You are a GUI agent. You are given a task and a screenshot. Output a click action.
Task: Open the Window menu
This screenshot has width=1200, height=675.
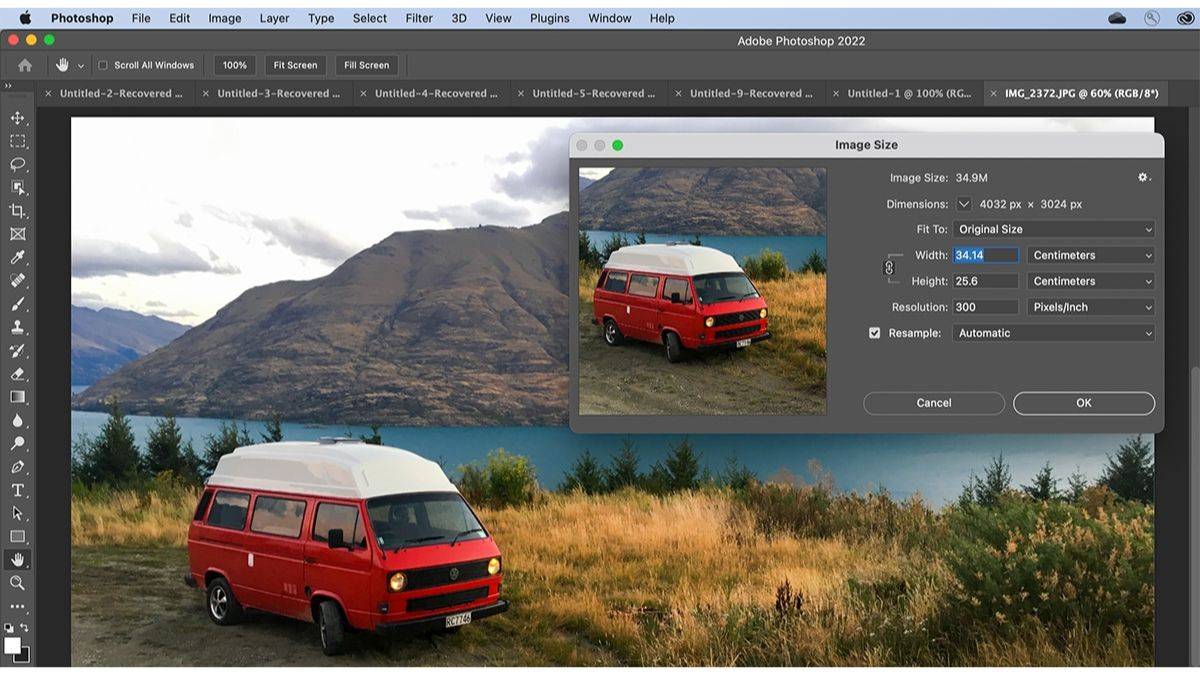610,18
